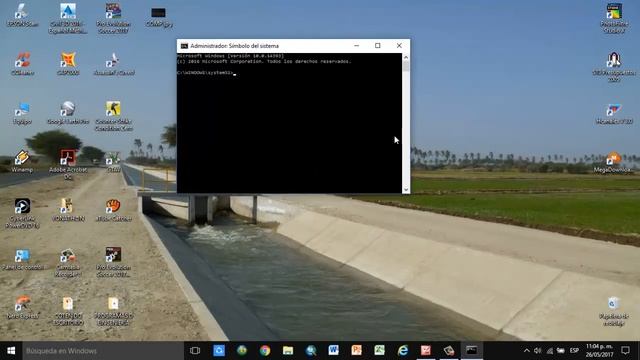Open the Panel de control desktop icon
Screen dimensions: 640x360
click(x=22, y=259)
